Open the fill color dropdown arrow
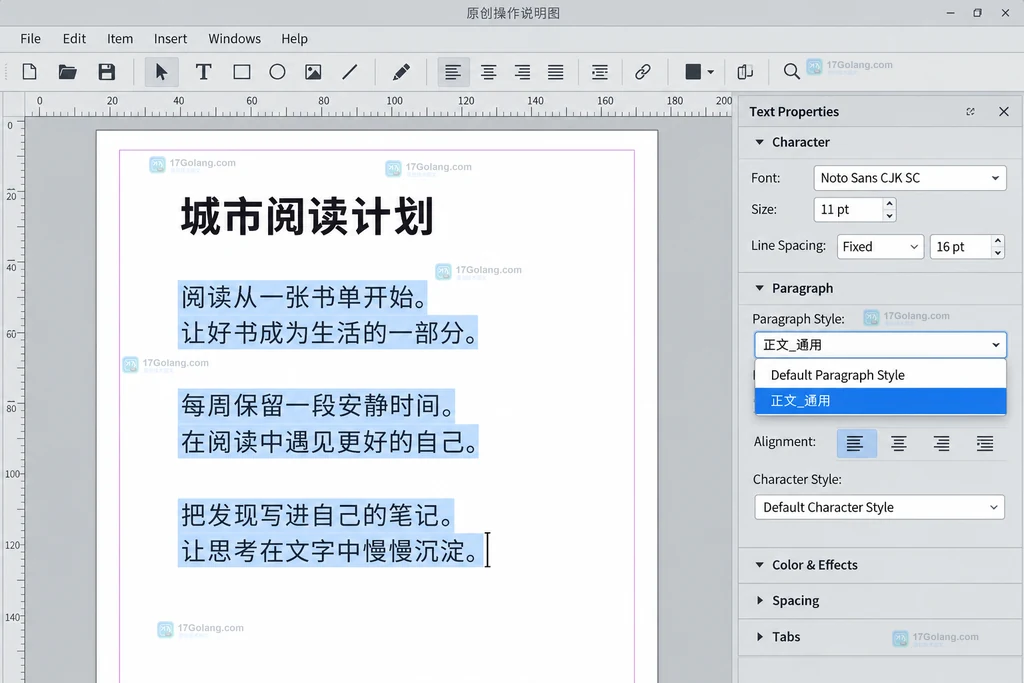Image resolution: width=1024 pixels, height=683 pixels. point(711,72)
